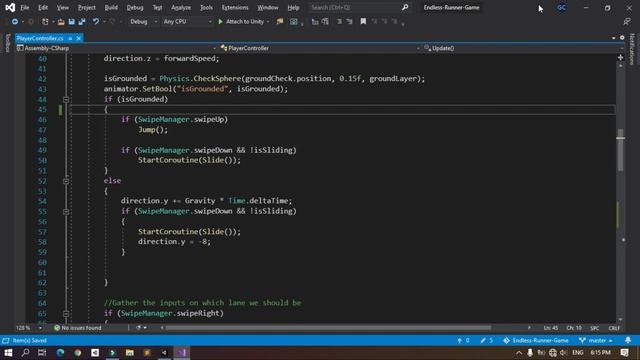The image size is (640, 360).
Task: Open the Analyze menu
Action: pyautogui.click(x=181, y=7)
